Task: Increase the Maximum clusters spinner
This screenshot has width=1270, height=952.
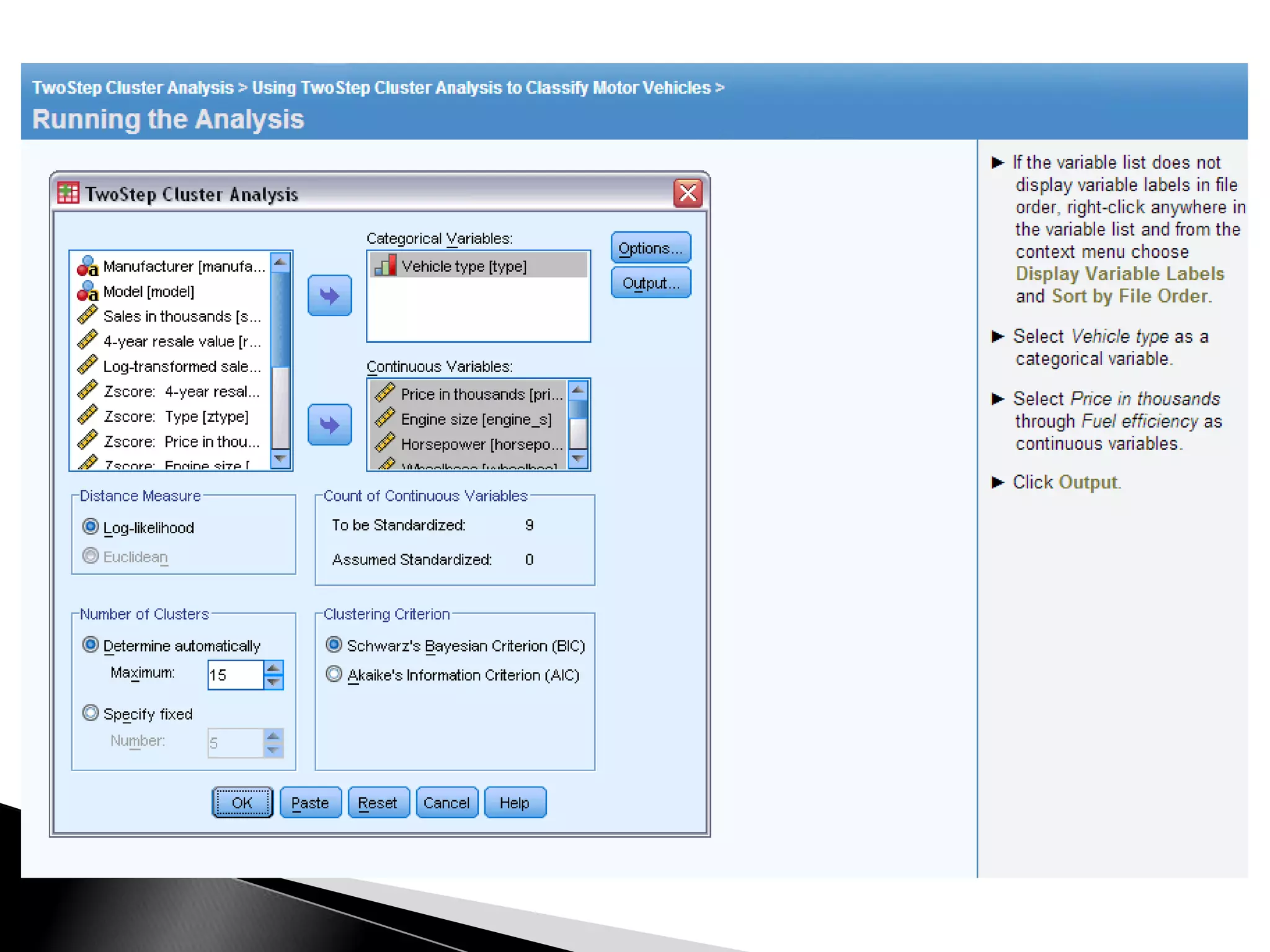Action: pyautogui.click(x=273, y=668)
